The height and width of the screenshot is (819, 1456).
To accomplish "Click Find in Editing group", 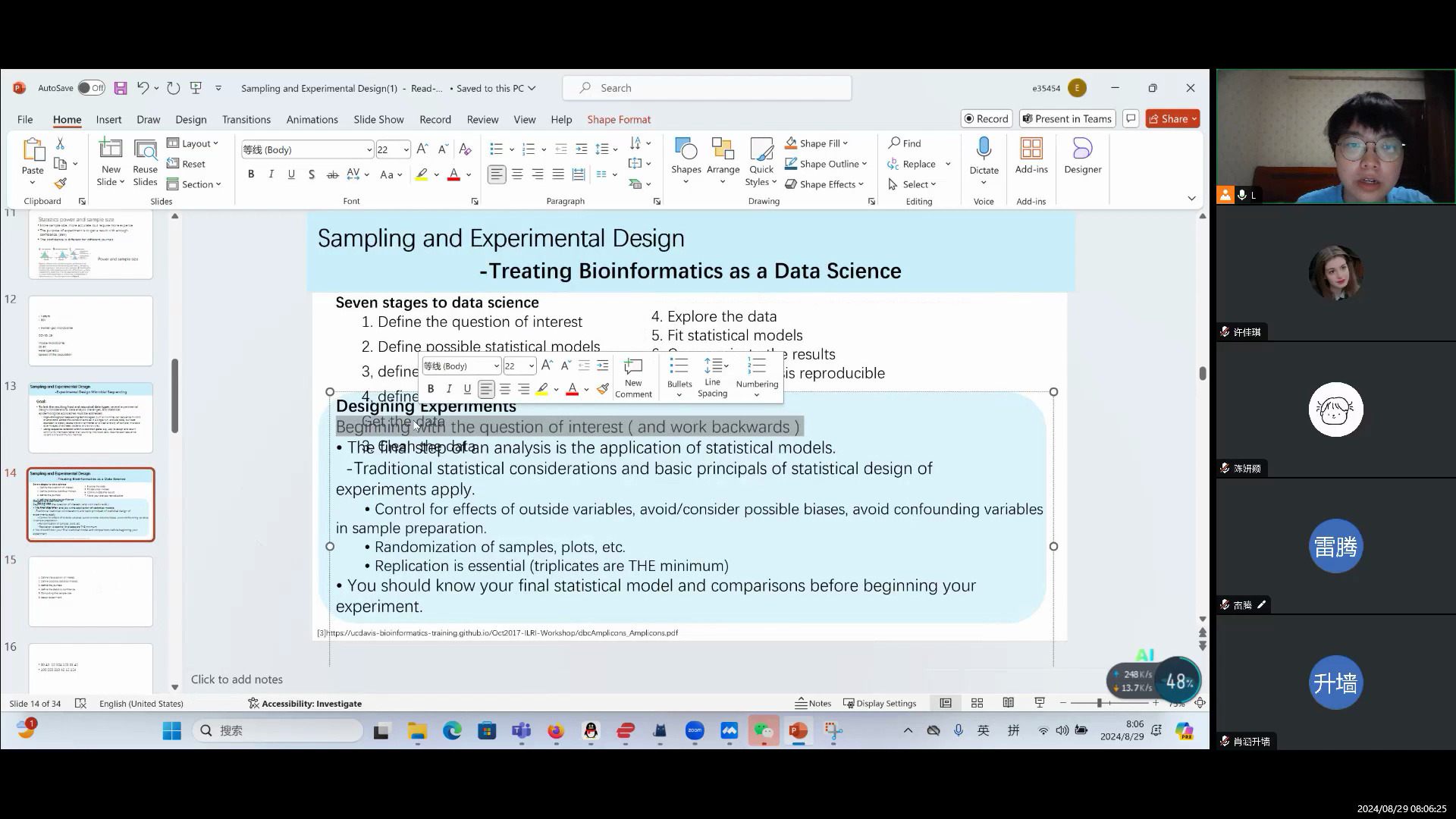I will point(905,143).
